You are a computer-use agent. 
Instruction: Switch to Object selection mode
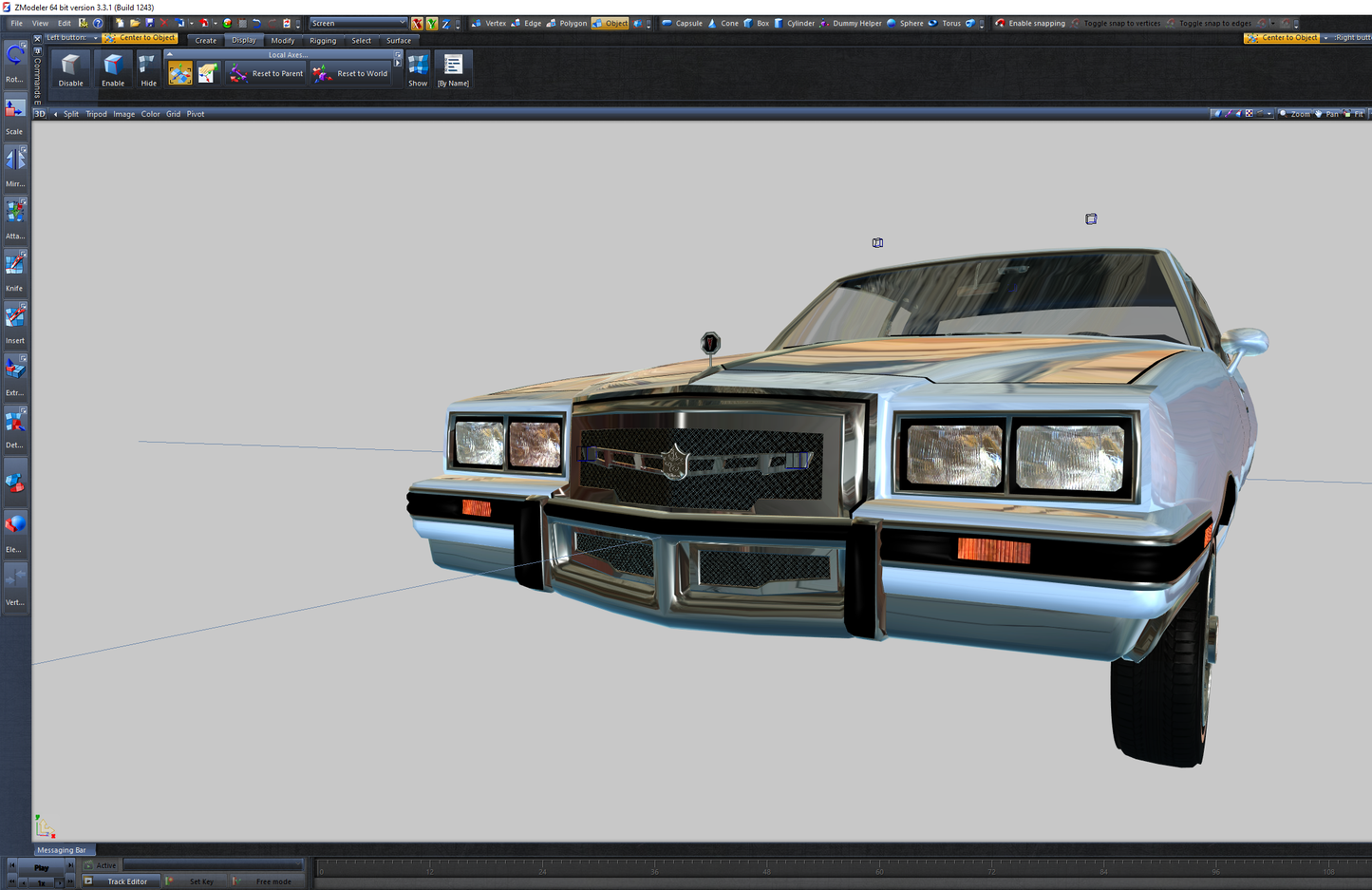tap(610, 23)
